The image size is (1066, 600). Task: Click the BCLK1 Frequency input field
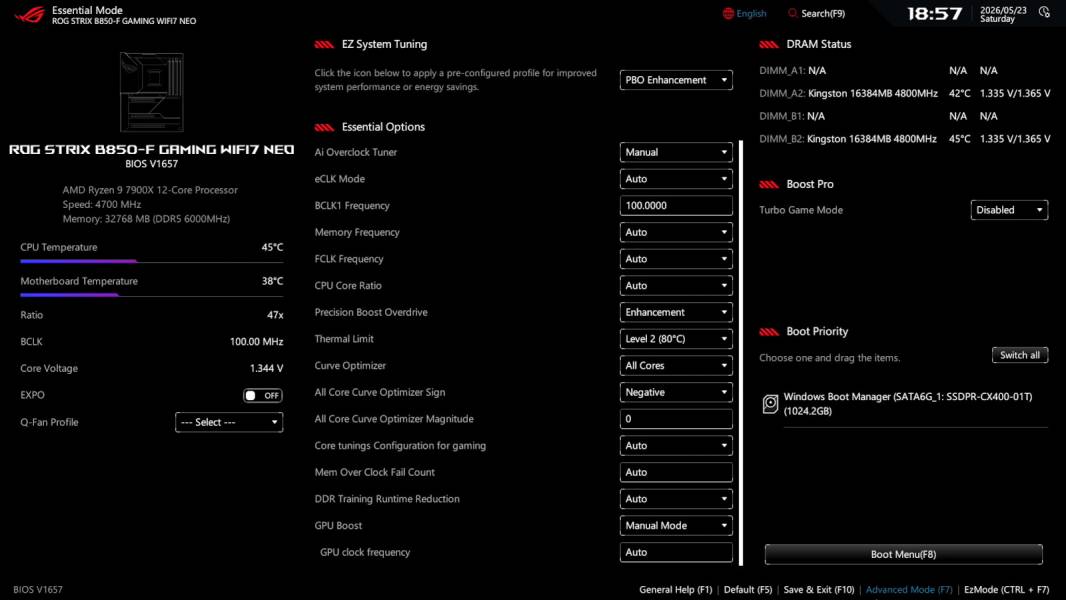tap(676, 205)
